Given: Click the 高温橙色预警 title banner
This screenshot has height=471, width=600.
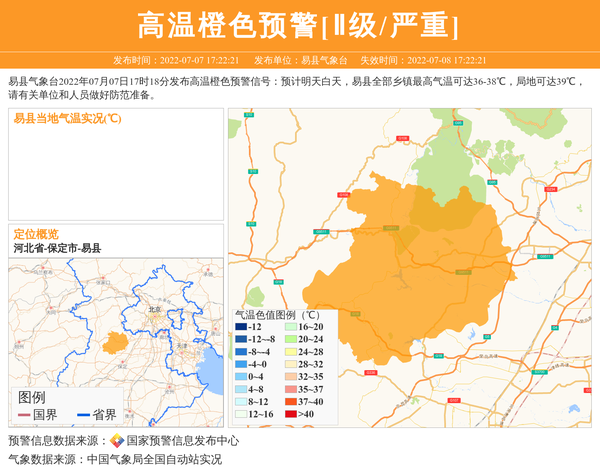Looking at the screenshot, I should point(299,26).
